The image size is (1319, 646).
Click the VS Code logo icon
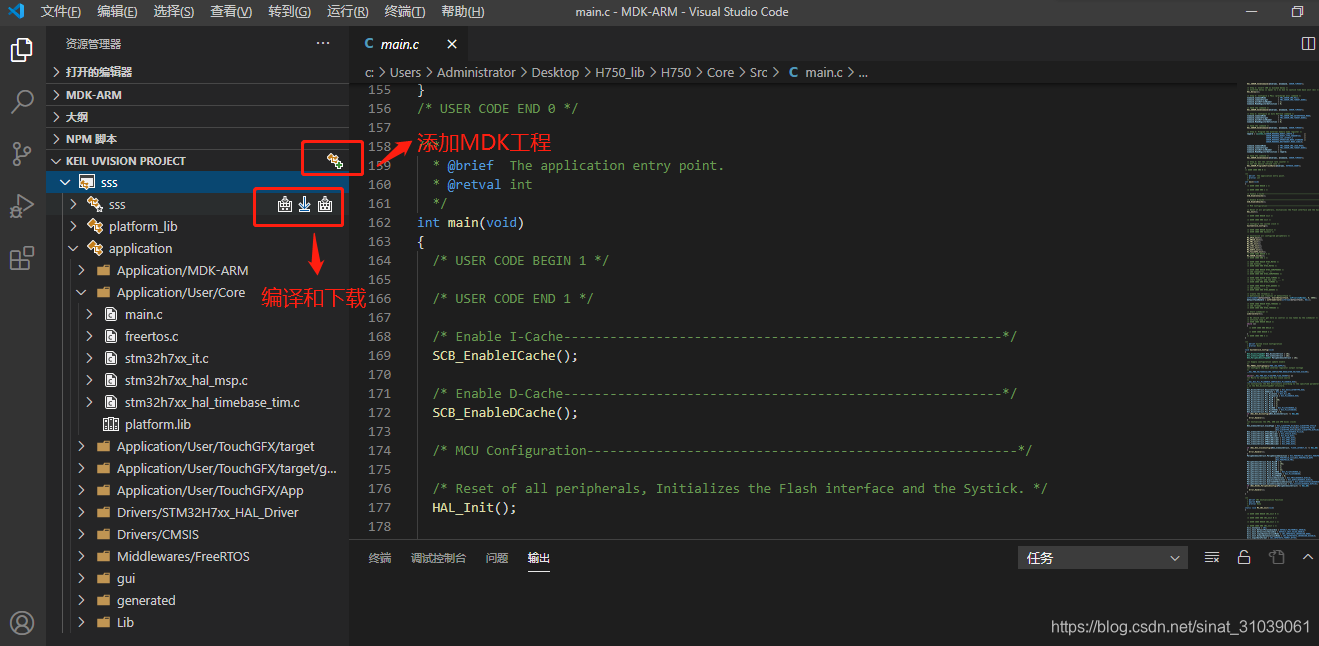[16, 11]
